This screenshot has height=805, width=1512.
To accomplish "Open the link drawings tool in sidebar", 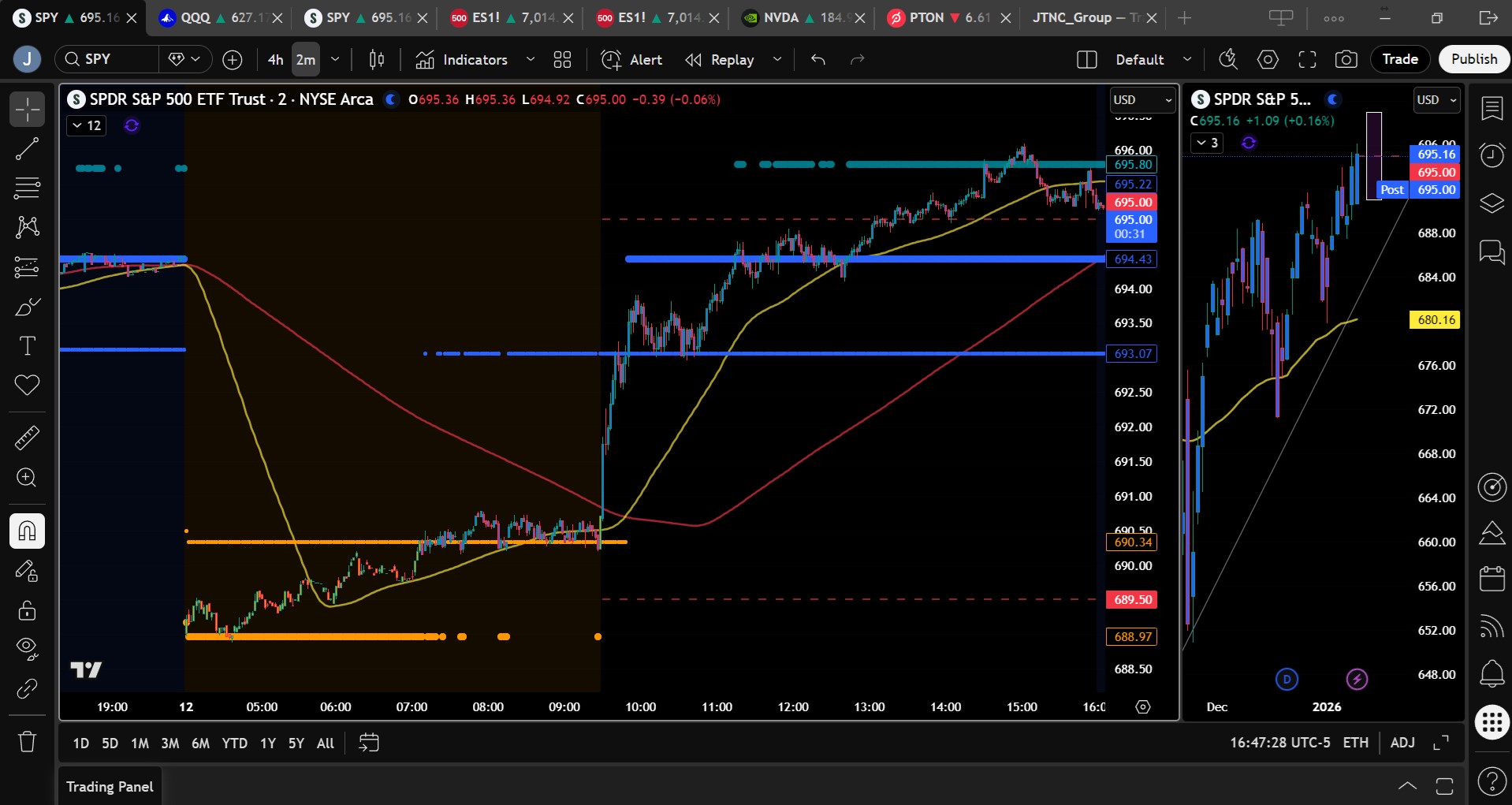I will [x=27, y=689].
